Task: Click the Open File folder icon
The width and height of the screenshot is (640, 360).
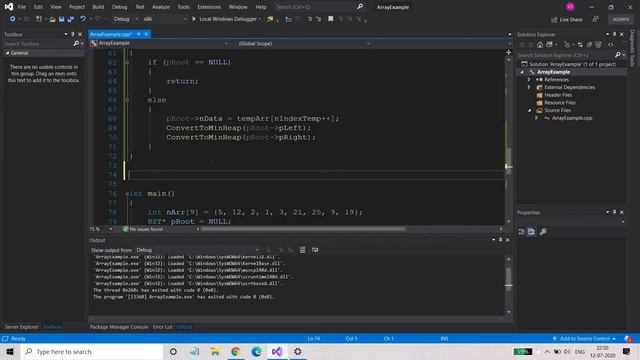Action: (52, 19)
